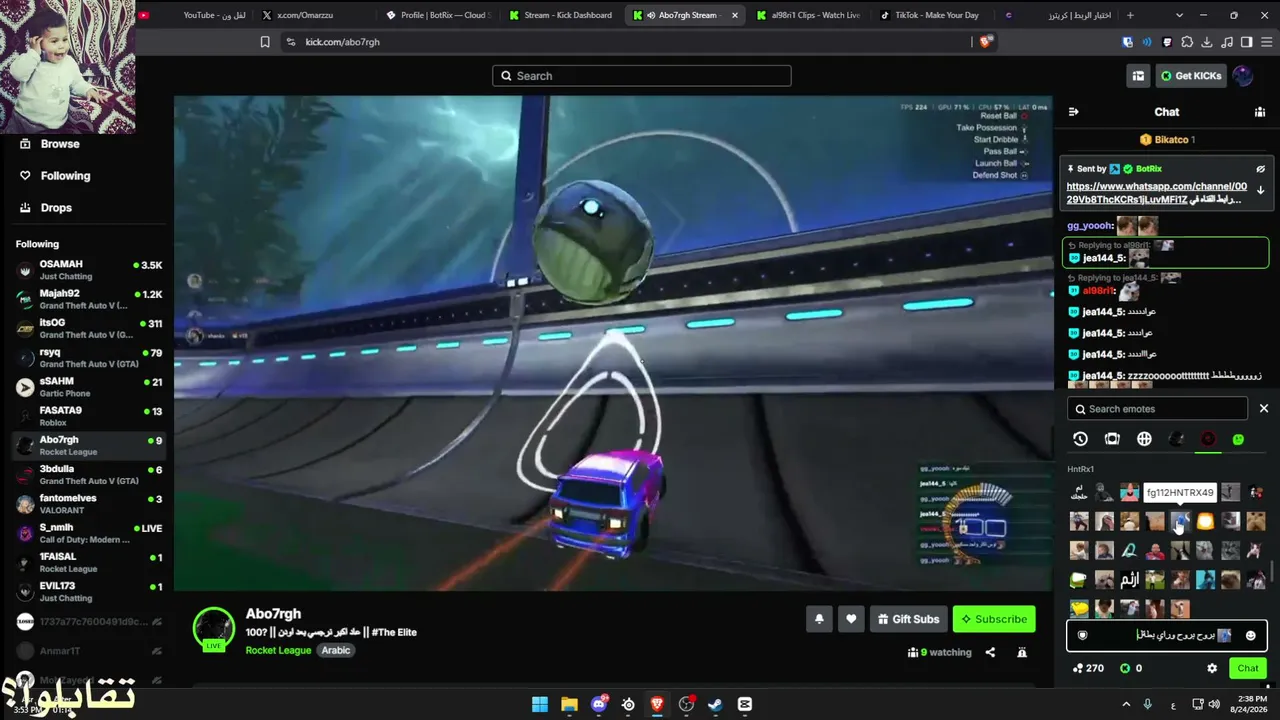
Task: Report the stream via flag icon
Action: tap(1022, 652)
